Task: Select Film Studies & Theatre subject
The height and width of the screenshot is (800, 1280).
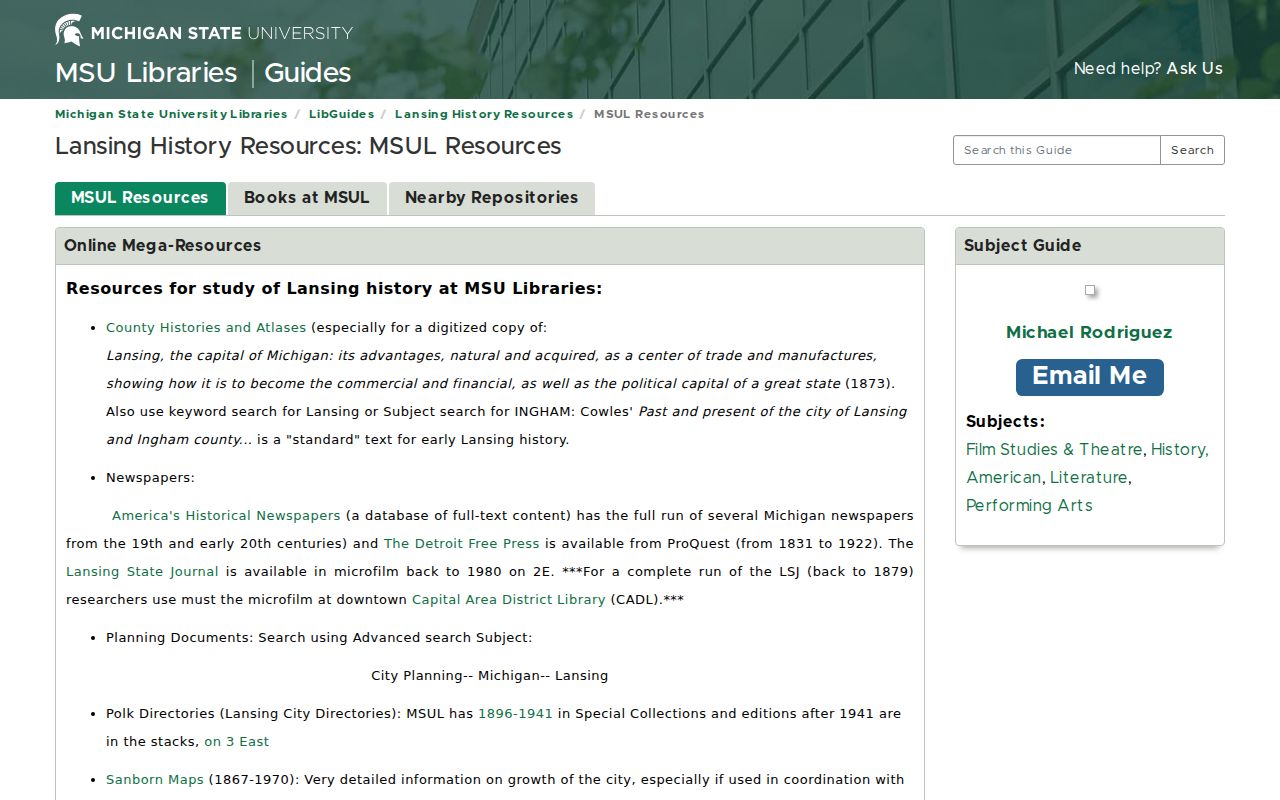Action: [1054, 449]
